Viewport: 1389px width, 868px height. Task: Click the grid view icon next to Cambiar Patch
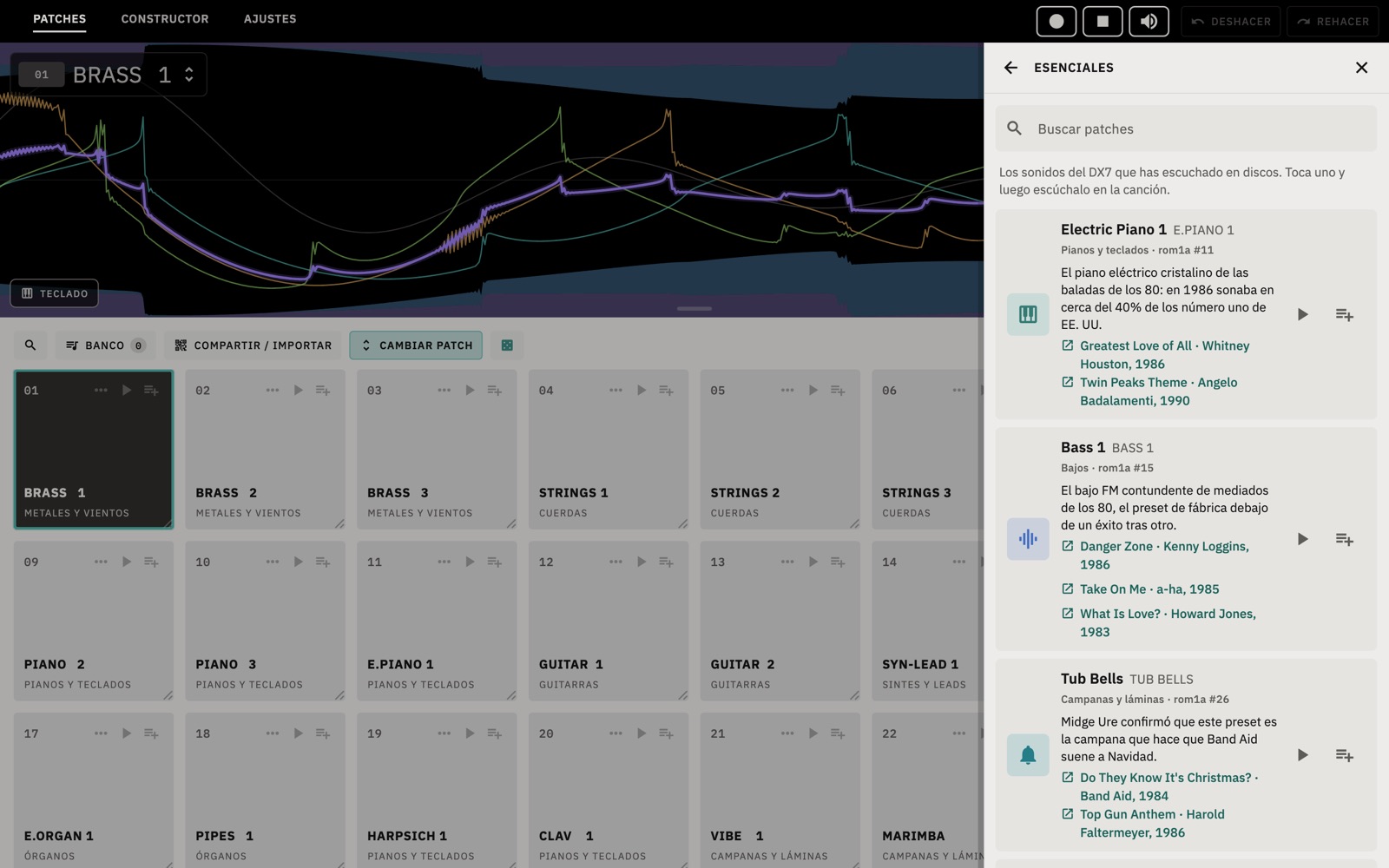(507, 345)
